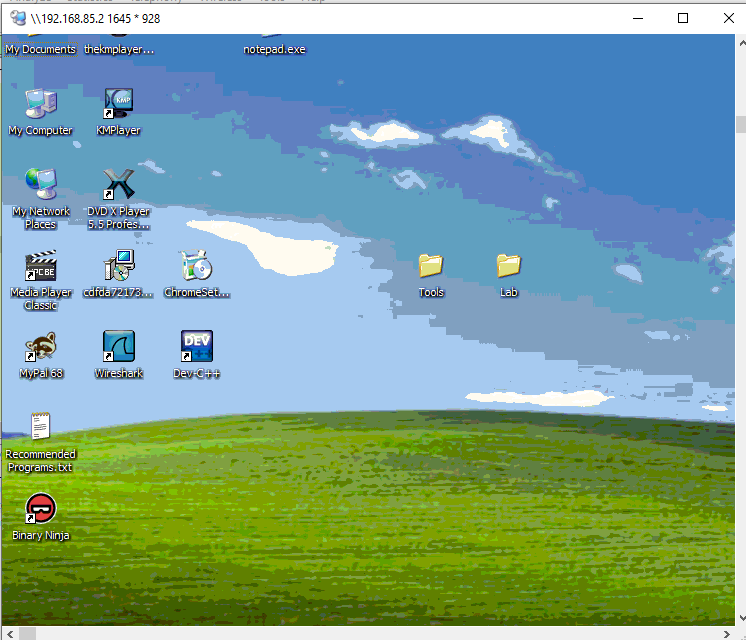Open My Network Places icon

(x=40, y=185)
